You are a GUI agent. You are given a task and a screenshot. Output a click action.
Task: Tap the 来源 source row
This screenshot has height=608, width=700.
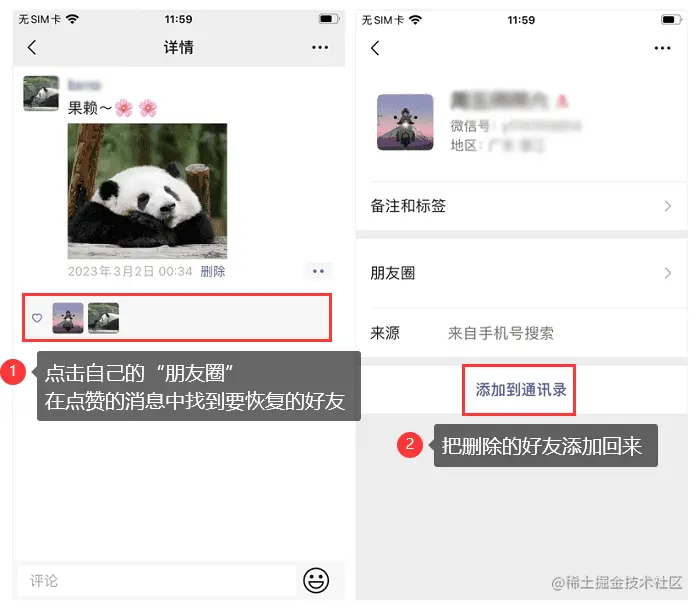click(521, 333)
